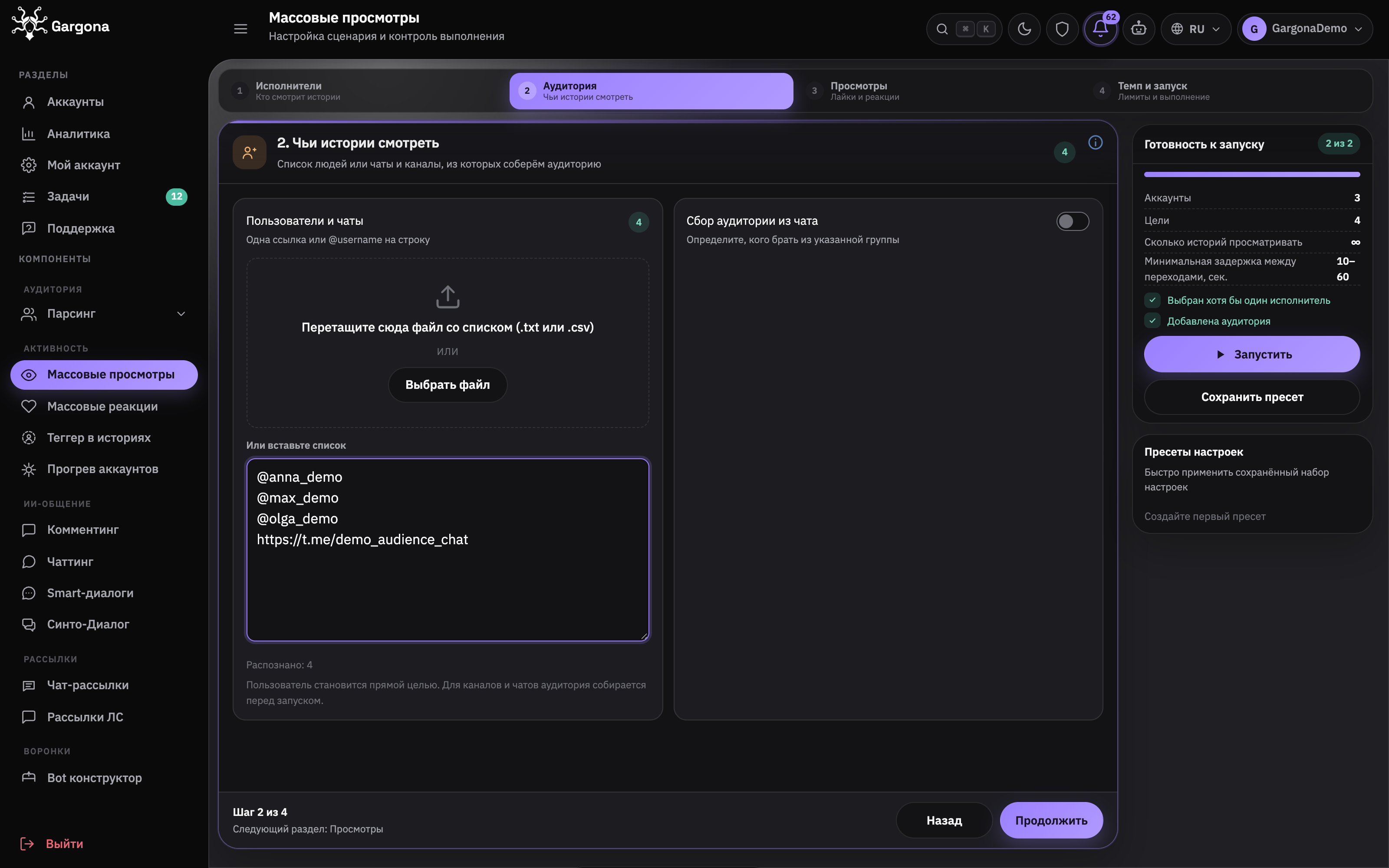Switch theme with the moon icon

click(1024, 29)
